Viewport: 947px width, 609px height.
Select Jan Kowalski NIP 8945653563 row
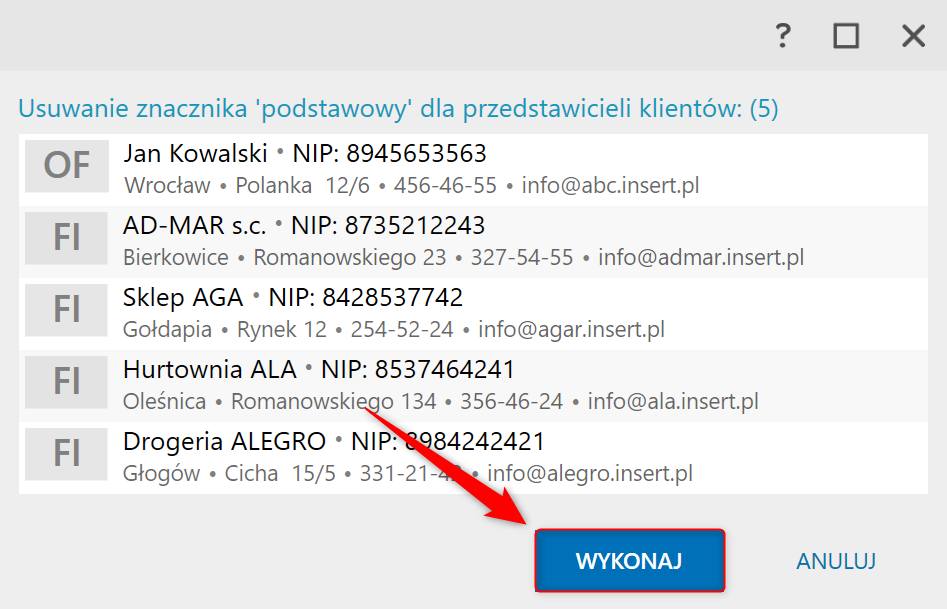[474, 170]
